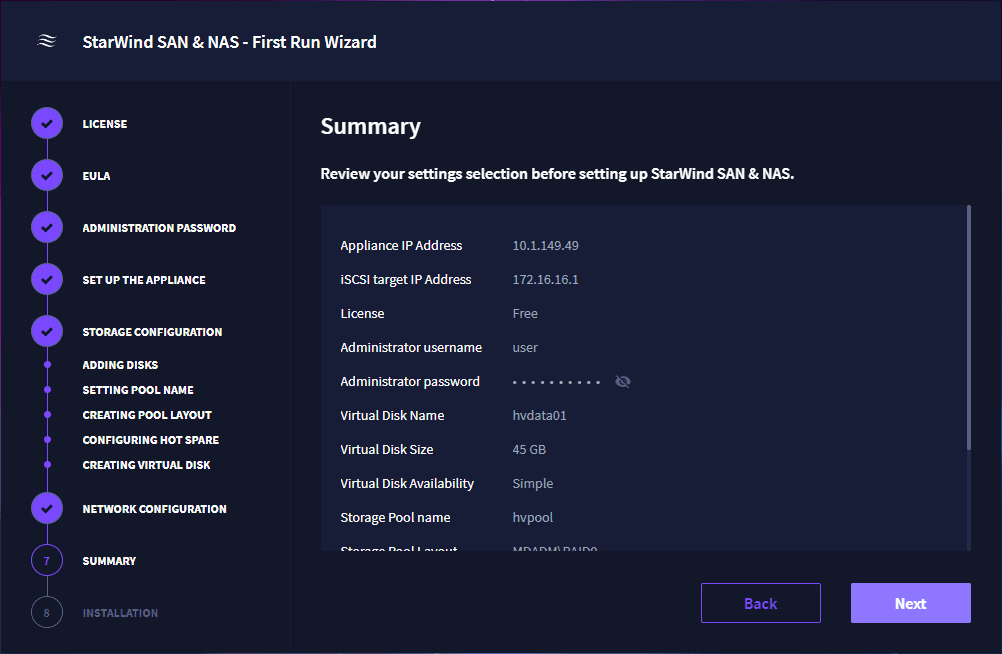Image resolution: width=1002 pixels, height=654 pixels.
Task: Click the step 8 Installation circle
Action: pos(47,612)
